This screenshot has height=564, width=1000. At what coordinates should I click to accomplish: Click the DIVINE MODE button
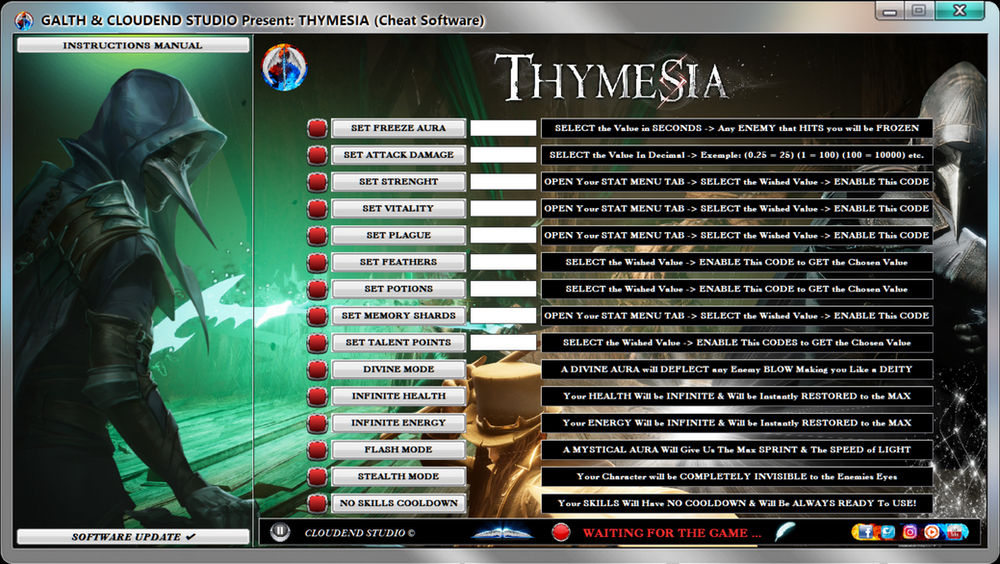pyautogui.click(x=399, y=369)
